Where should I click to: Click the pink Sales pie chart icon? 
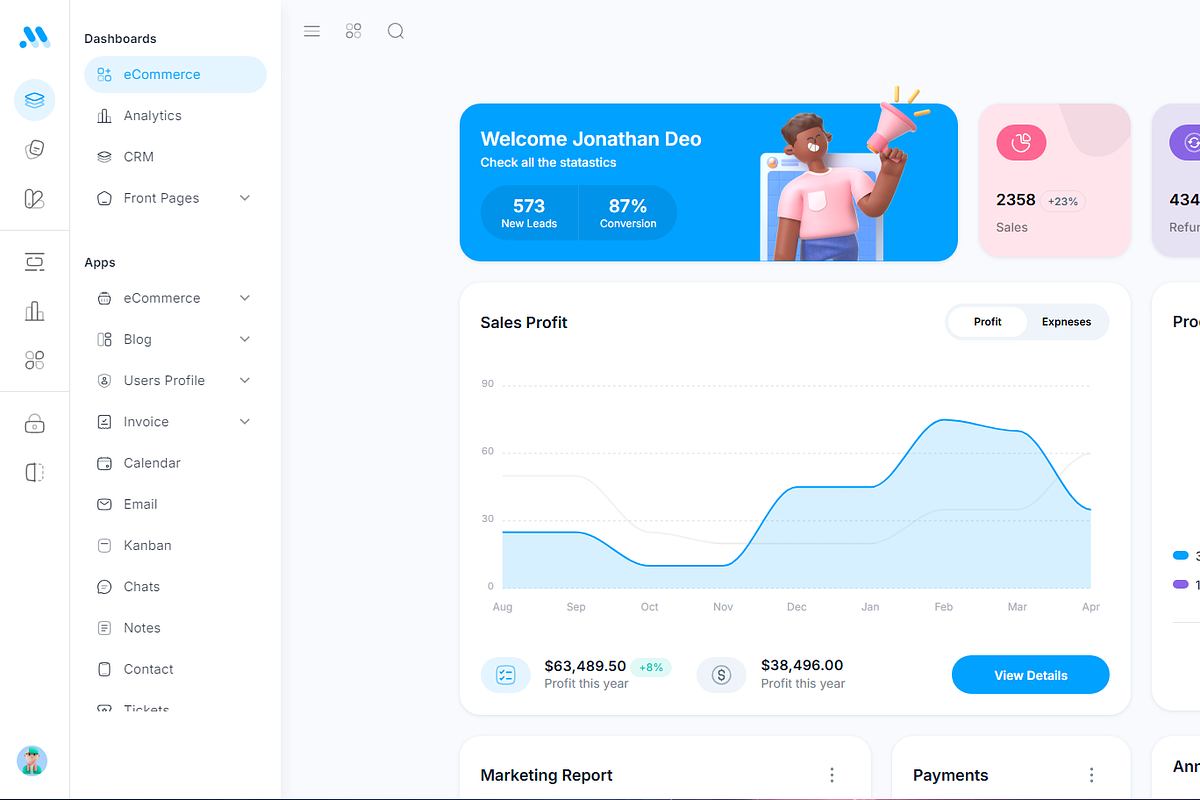click(1021, 143)
